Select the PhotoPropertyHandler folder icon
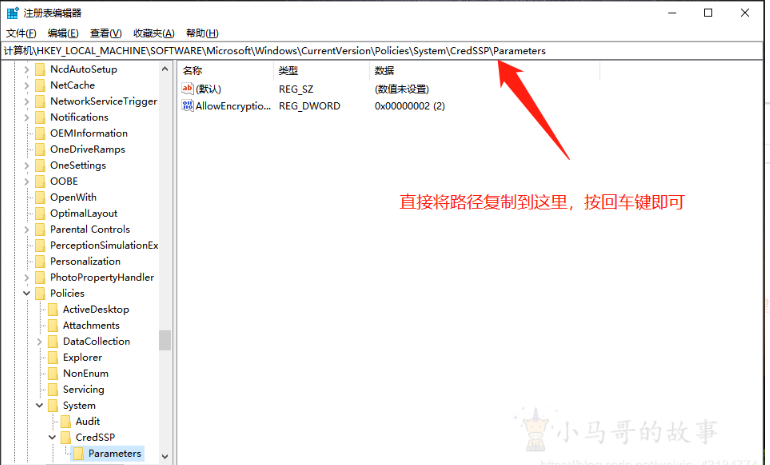Screen dimensions: 770x465 coord(40,278)
